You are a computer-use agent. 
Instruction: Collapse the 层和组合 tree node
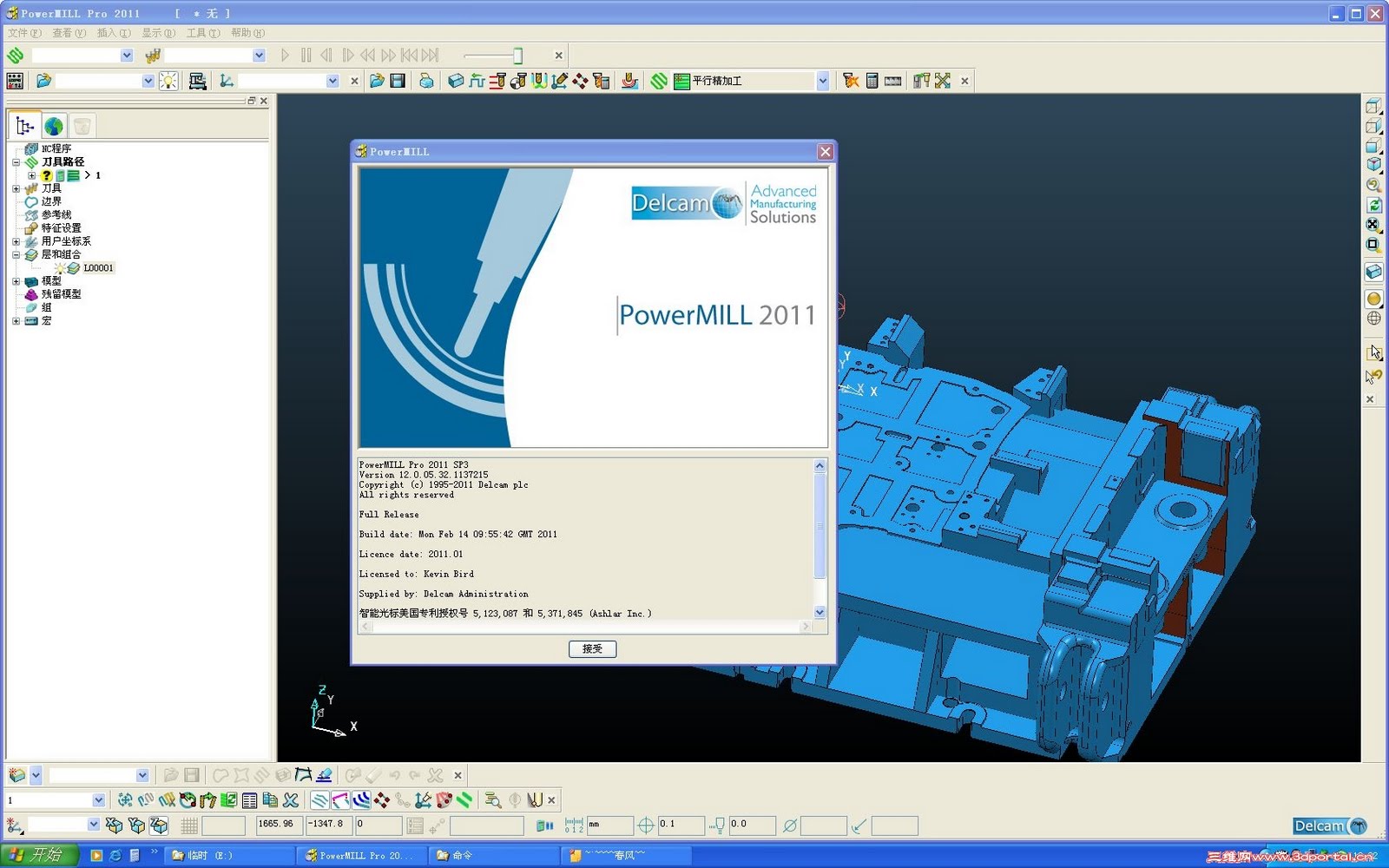16,254
